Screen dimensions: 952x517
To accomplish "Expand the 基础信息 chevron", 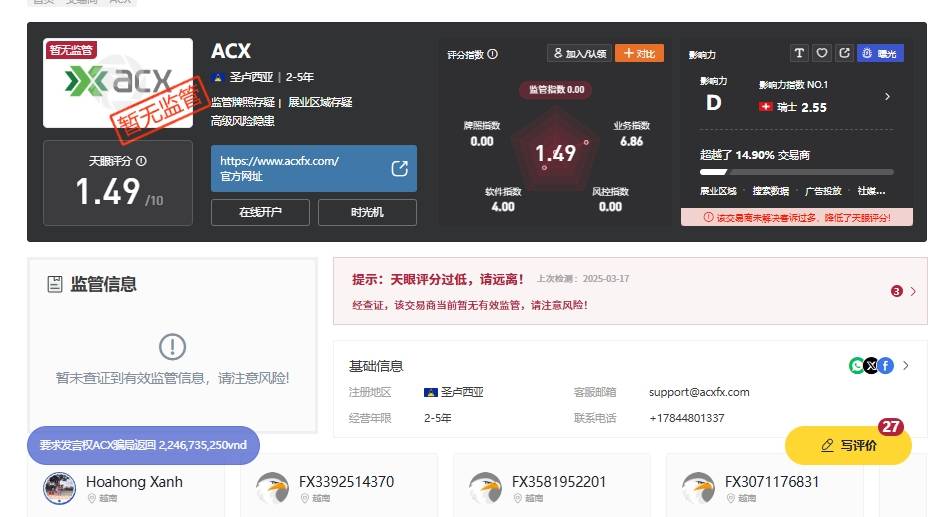I will click(x=906, y=365).
